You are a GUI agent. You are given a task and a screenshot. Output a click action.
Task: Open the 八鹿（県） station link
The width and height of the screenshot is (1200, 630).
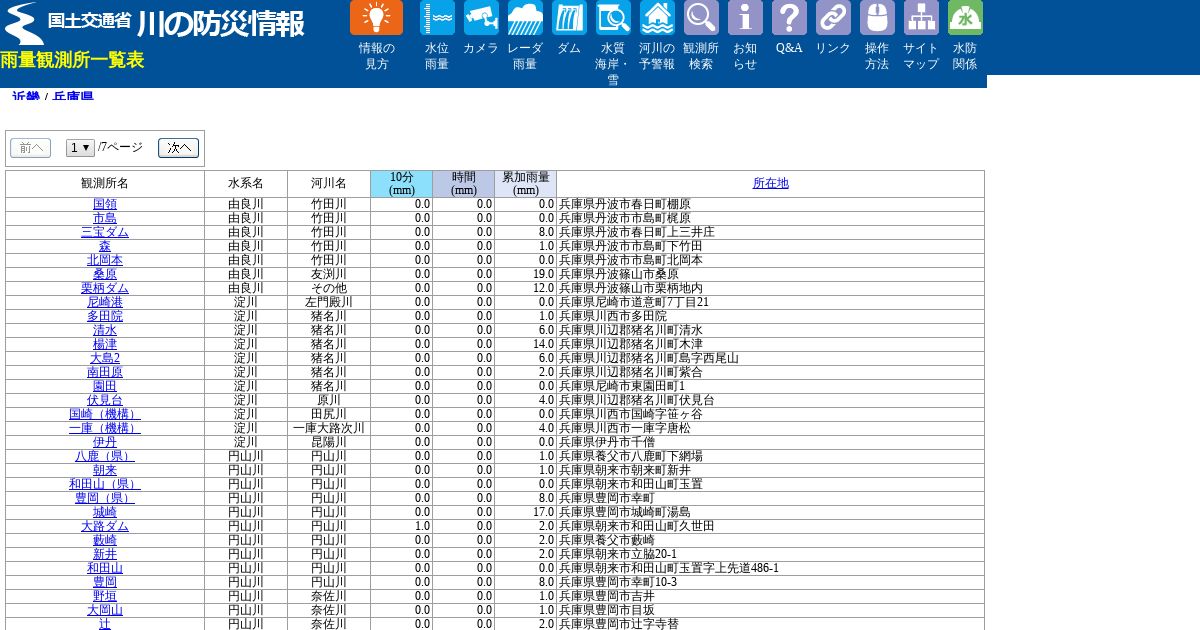click(x=105, y=456)
